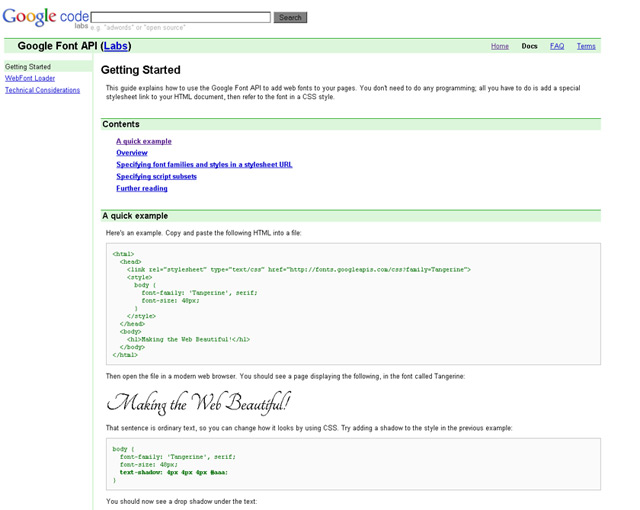Select the Docs navigation item

pyautogui.click(x=529, y=46)
